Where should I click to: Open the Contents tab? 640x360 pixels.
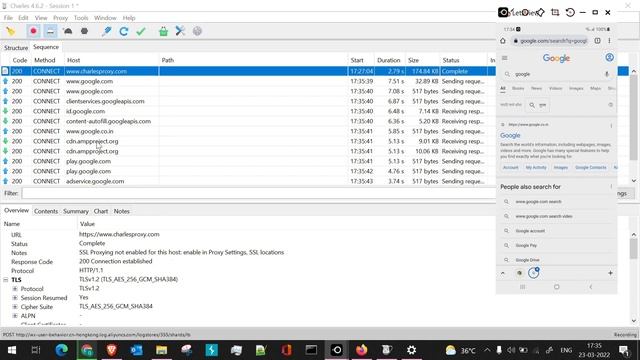(46, 211)
